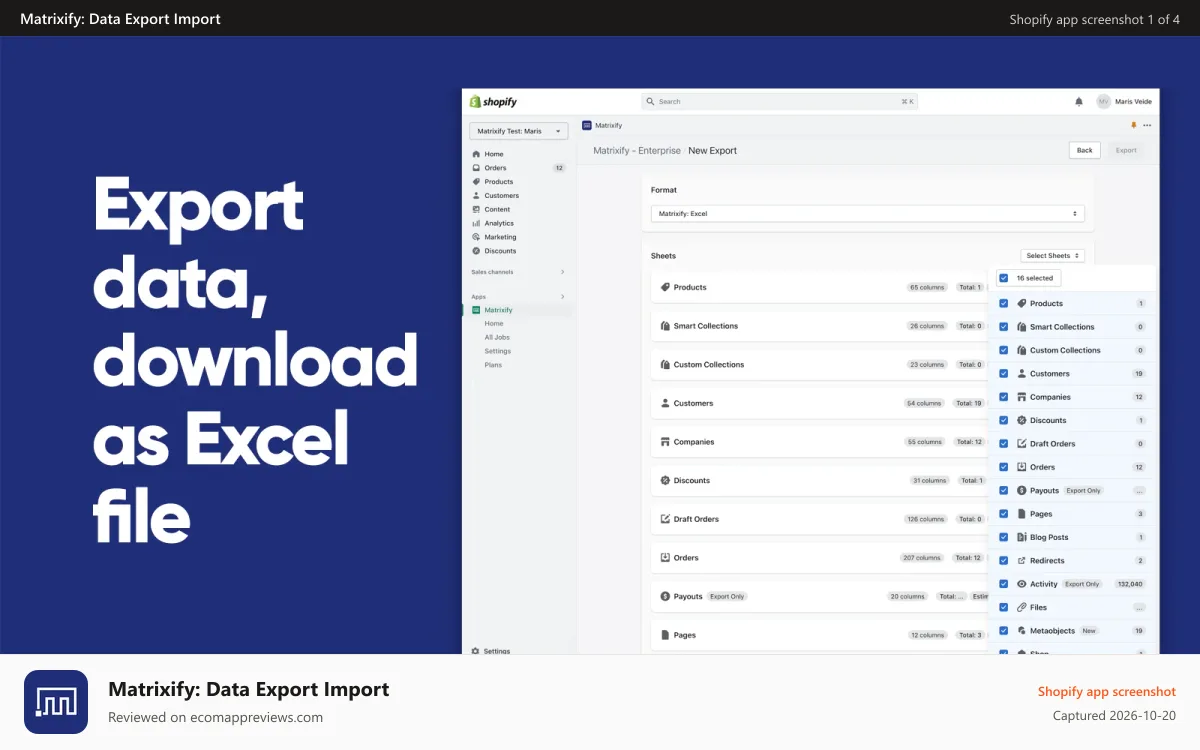Click the Draft Orders sheet card pencil icon
The image size is (1200, 750).
pyautogui.click(x=665, y=519)
